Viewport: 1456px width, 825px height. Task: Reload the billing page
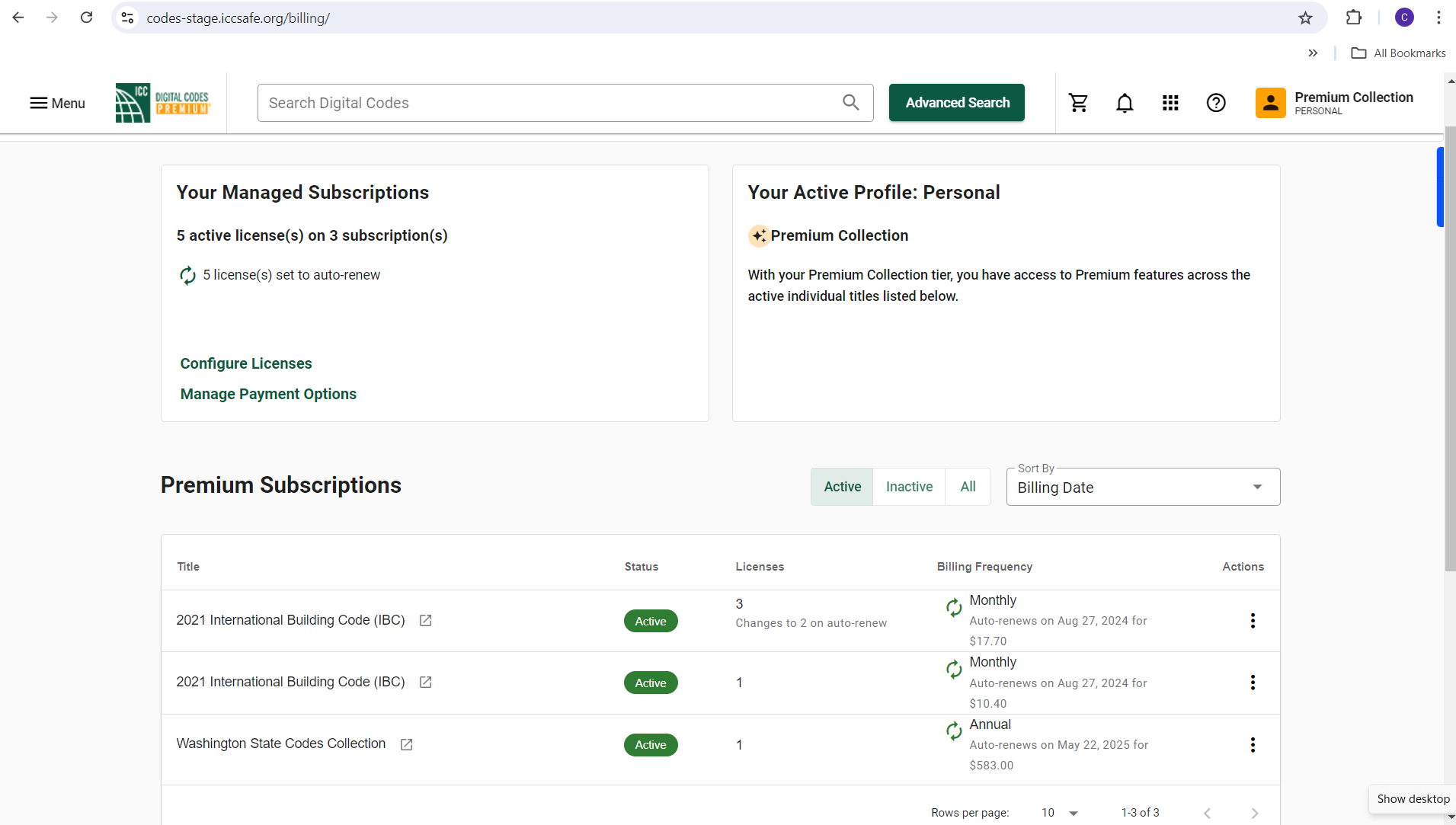point(86,18)
